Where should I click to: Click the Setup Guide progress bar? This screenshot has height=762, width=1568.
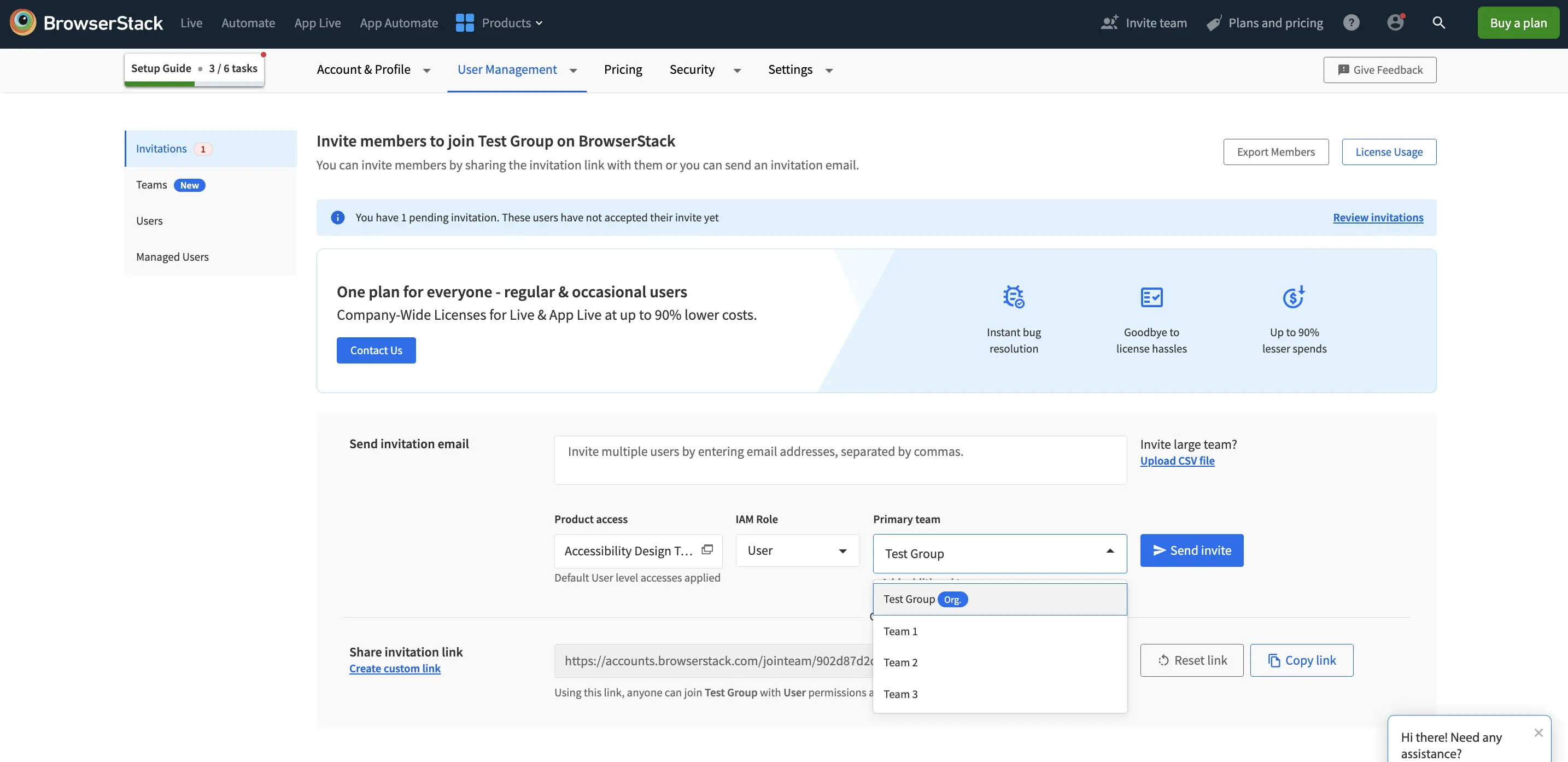[194, 84]
